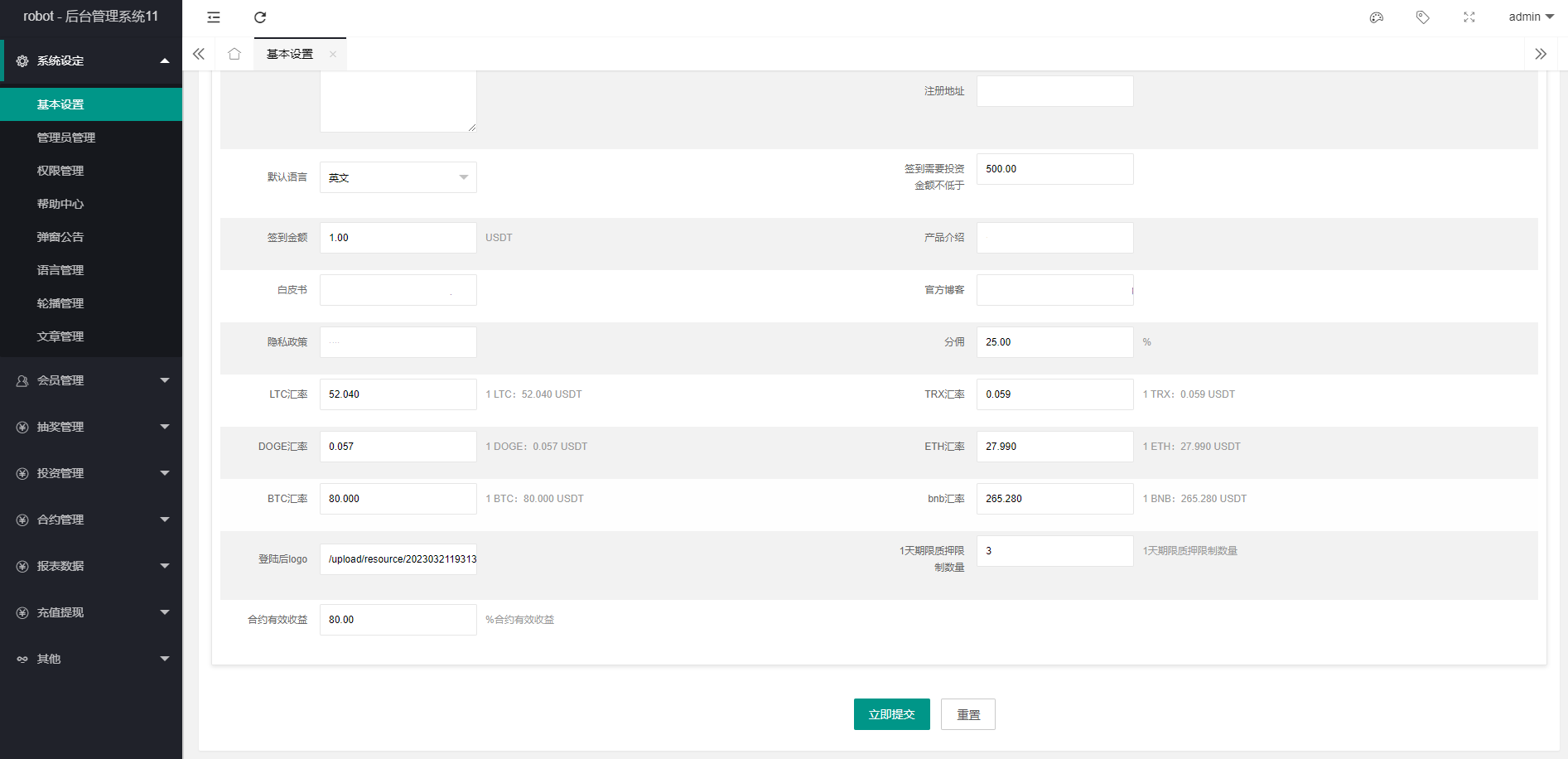
Task: Close the 基本设置 tab
Action: coord(333,55)
